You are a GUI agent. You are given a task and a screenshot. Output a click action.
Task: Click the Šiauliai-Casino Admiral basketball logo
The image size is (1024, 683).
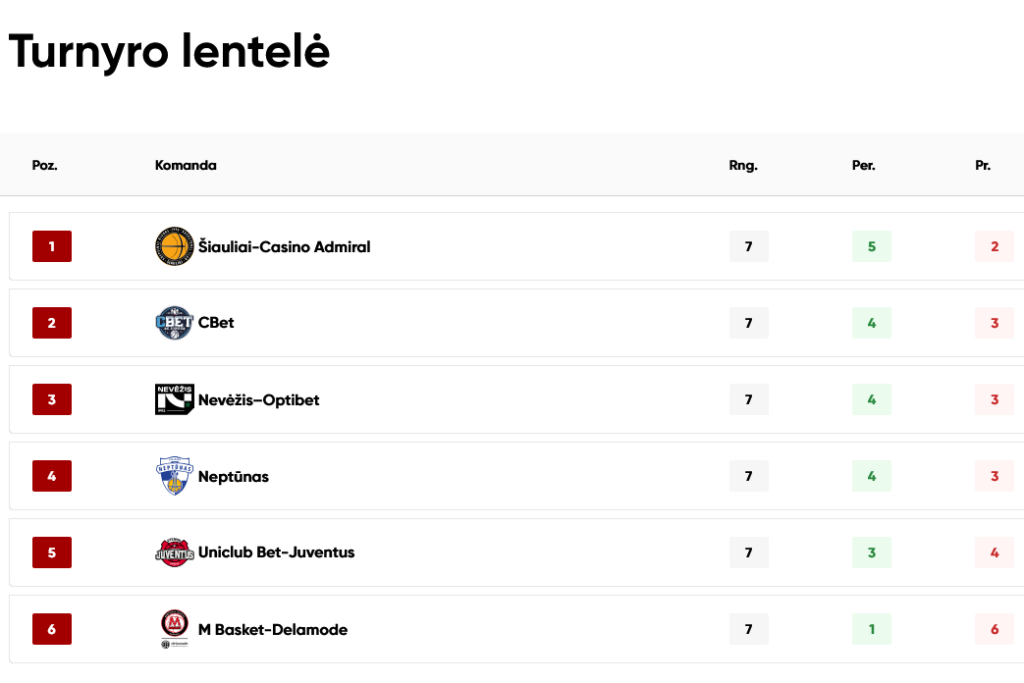pos(174,246)
